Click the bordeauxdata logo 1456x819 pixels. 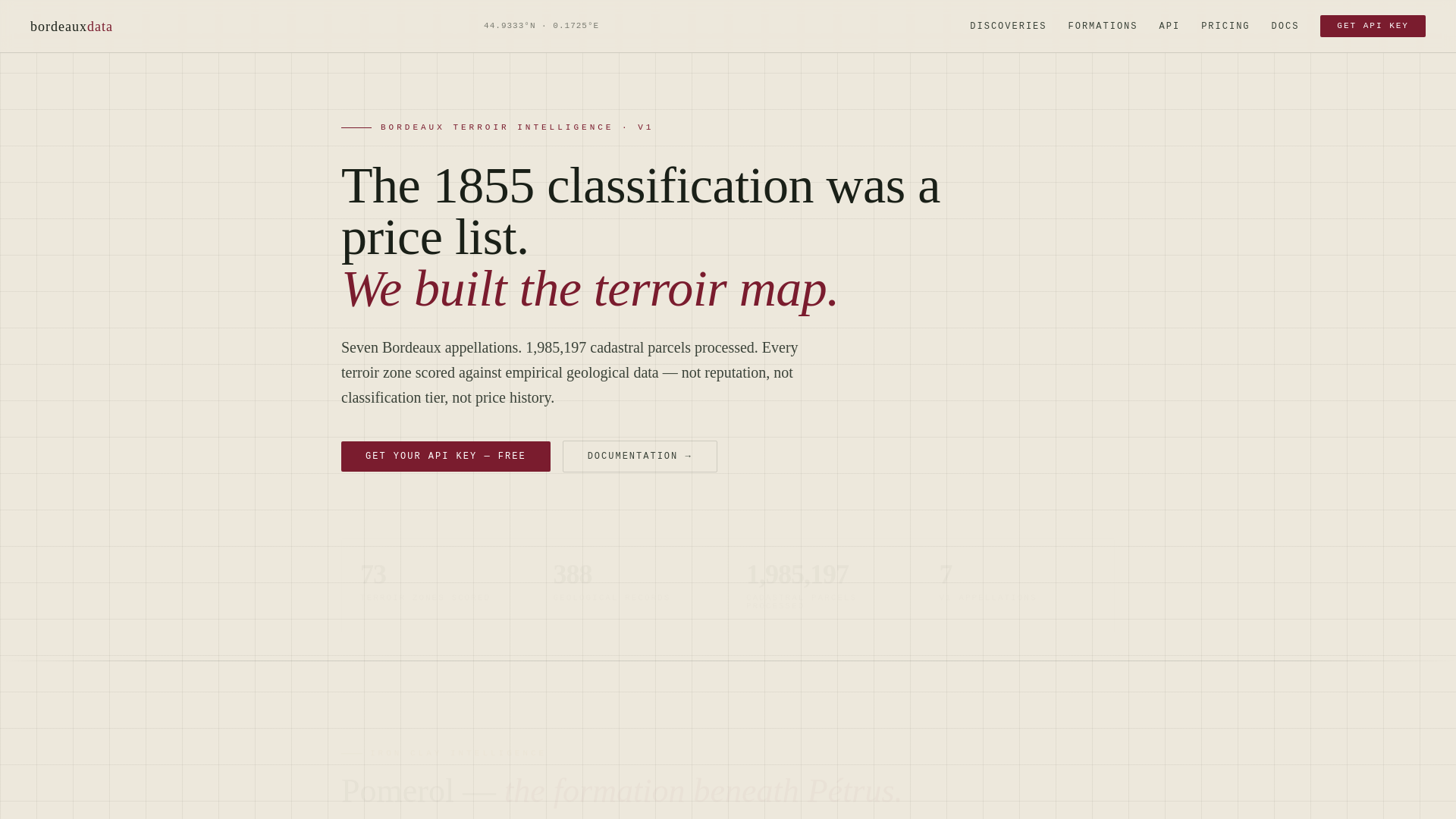71,27
